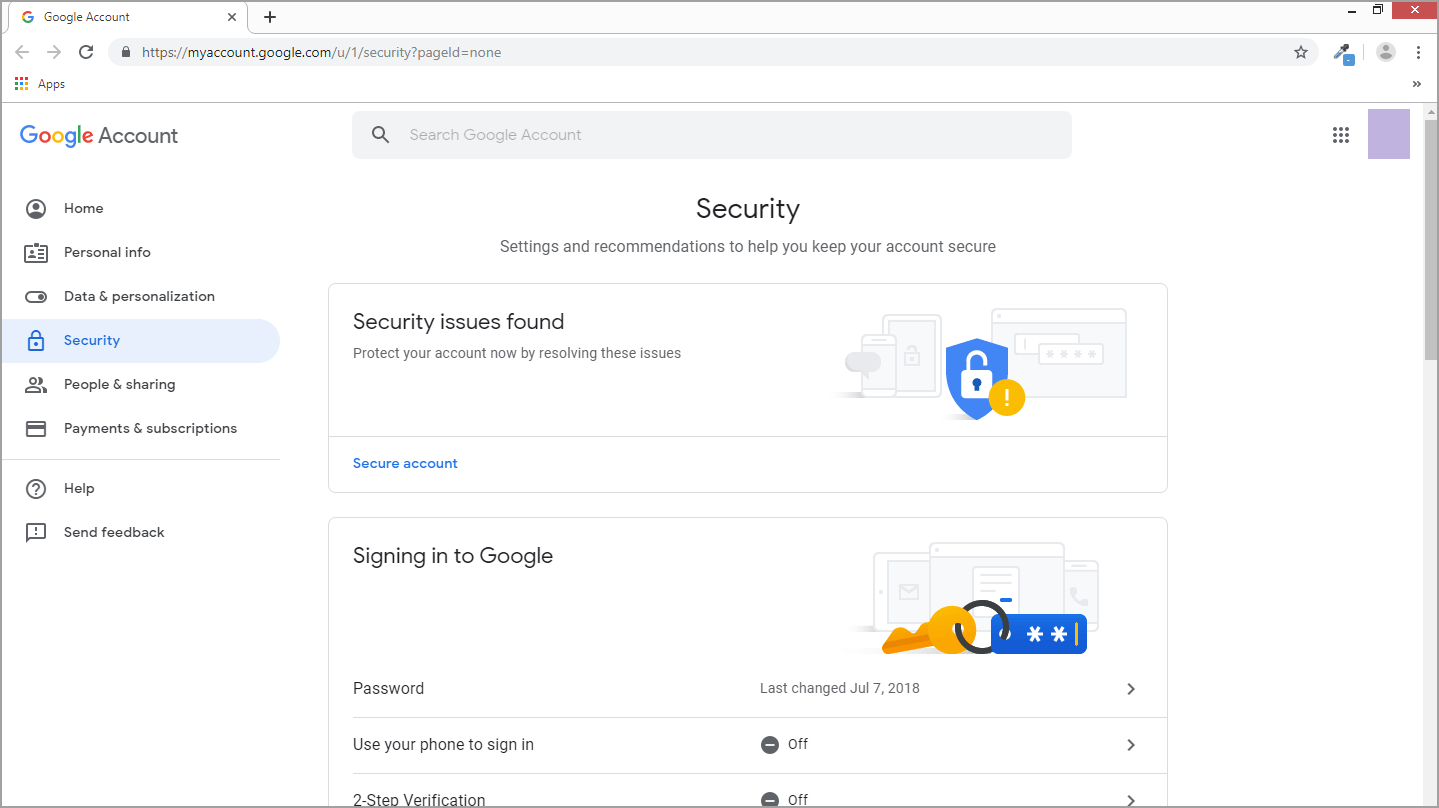Open the Home section icon

35,208
